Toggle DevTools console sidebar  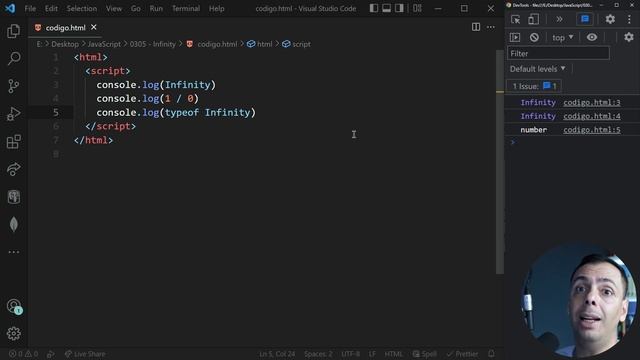pos(515,38)
